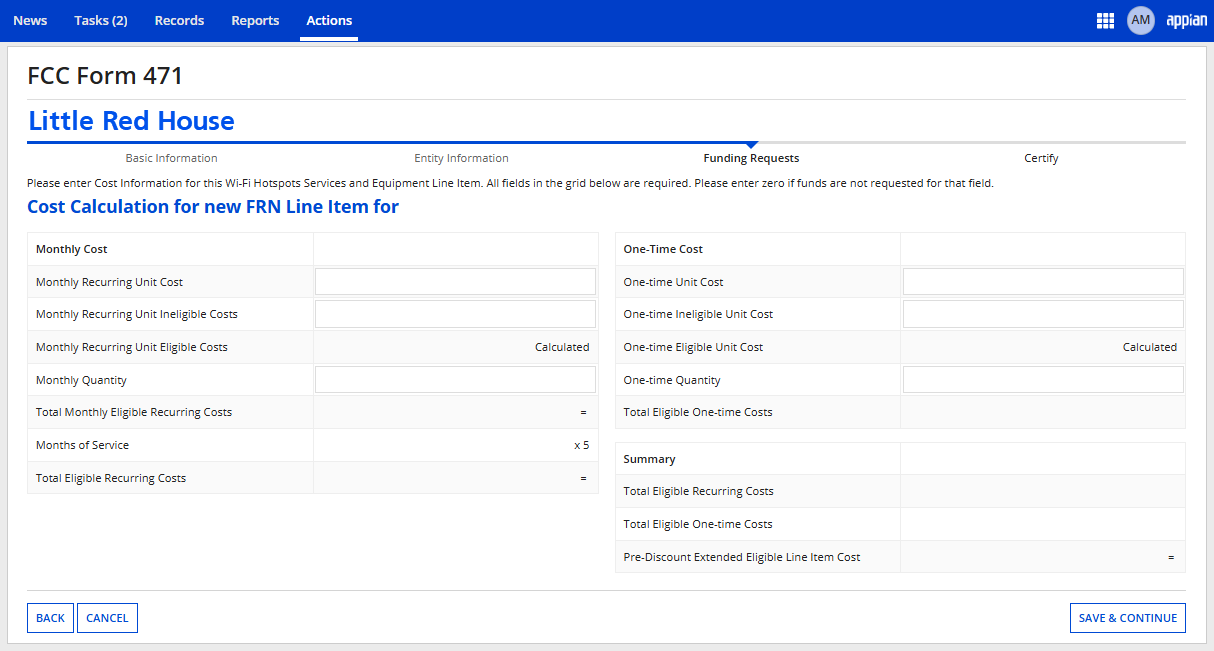The width and height of the screenshot is (1214, 651).
Task: Go to the Certify step
Action: click(x=1041, y=158)
